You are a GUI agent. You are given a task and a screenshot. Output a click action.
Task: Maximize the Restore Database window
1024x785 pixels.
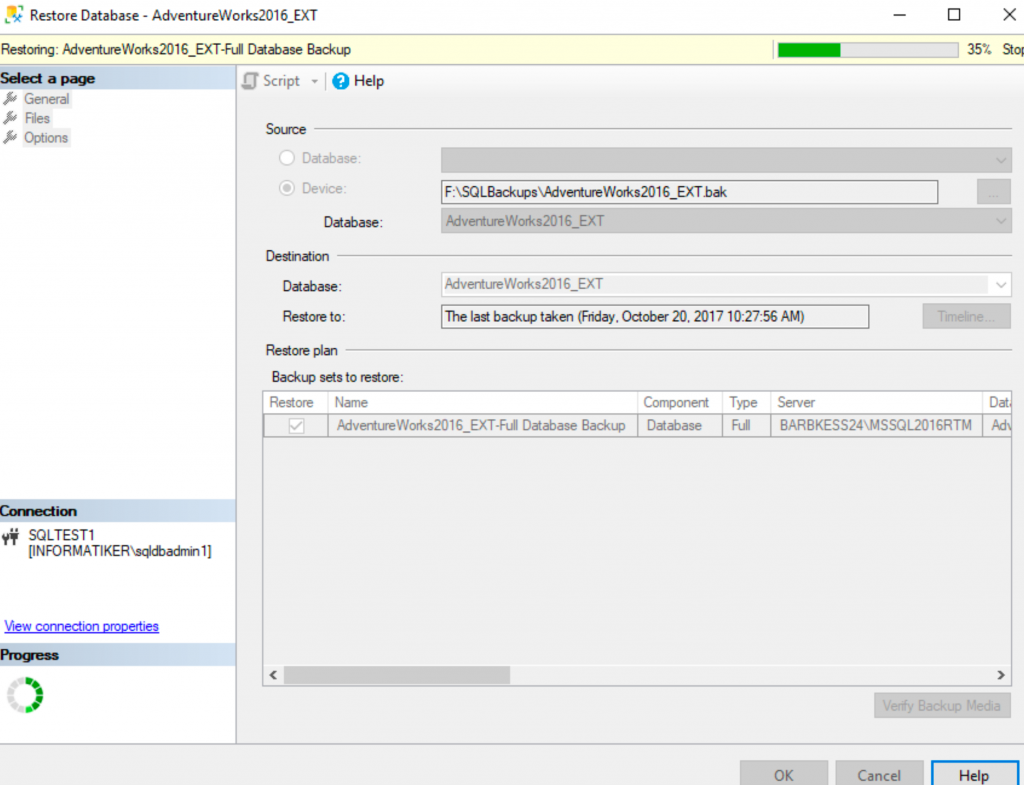tap(954, 14)
